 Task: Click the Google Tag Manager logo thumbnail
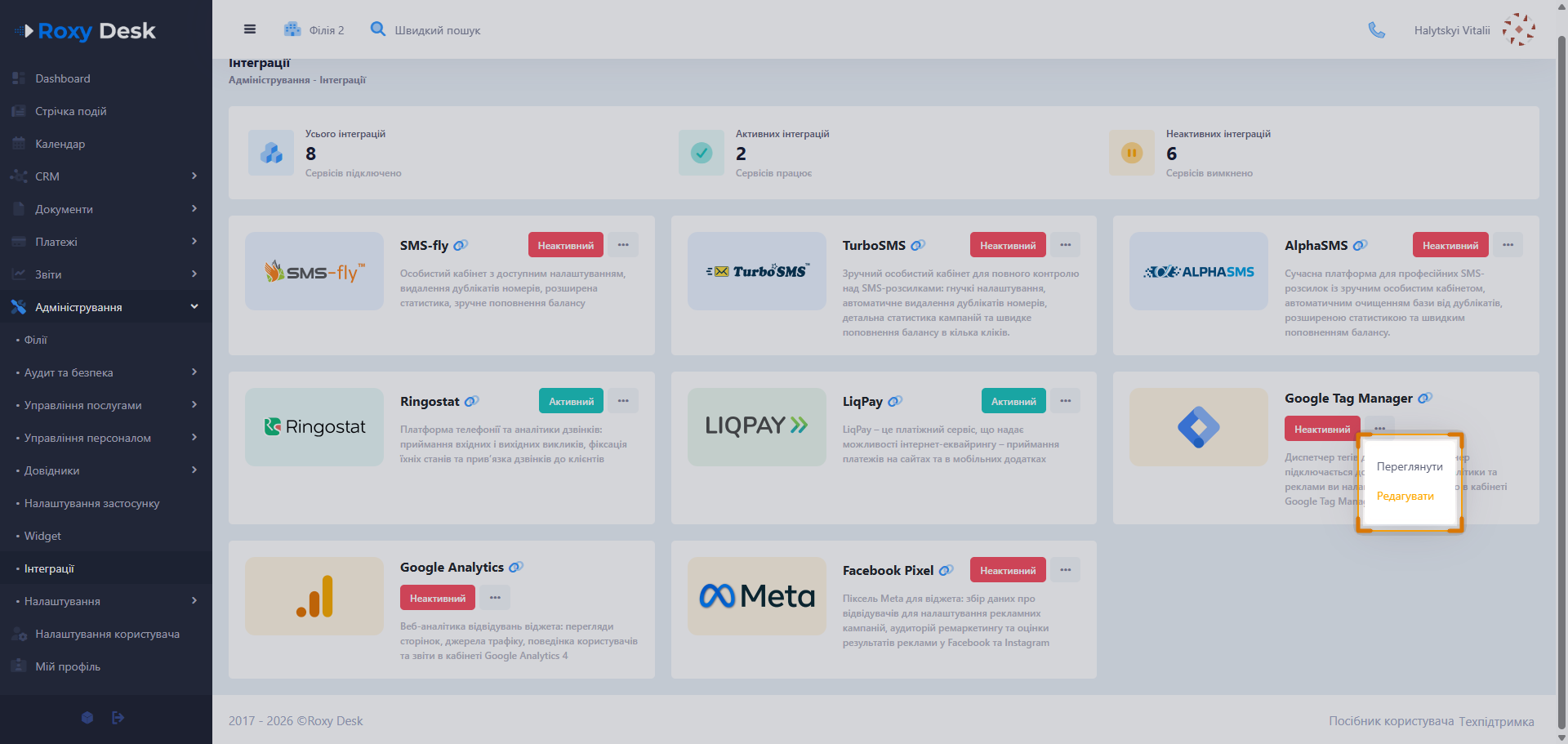[1199, 427]
